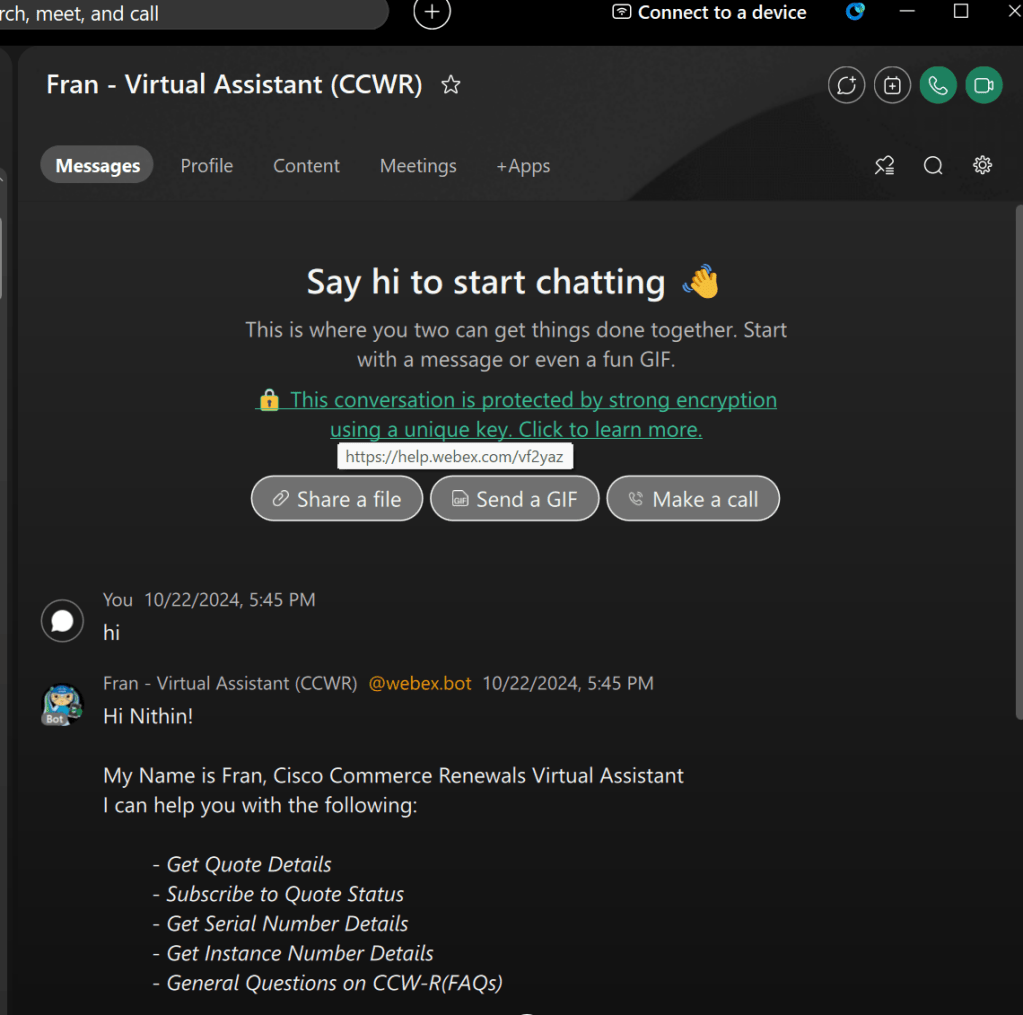
Task: Open the +Apps tab
Action: coord(523,165)
